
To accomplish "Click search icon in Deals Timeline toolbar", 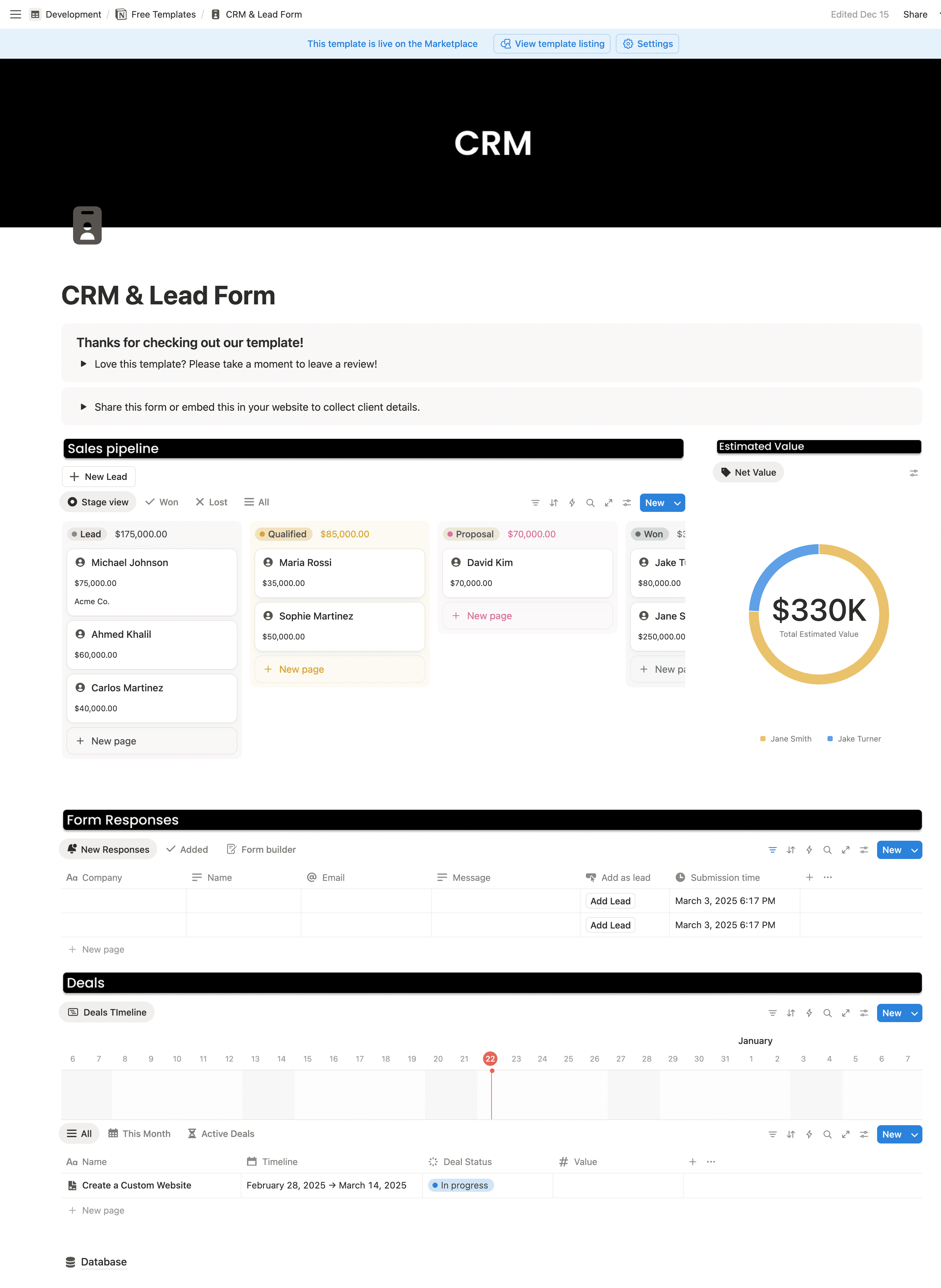I will pos(827,1012).
